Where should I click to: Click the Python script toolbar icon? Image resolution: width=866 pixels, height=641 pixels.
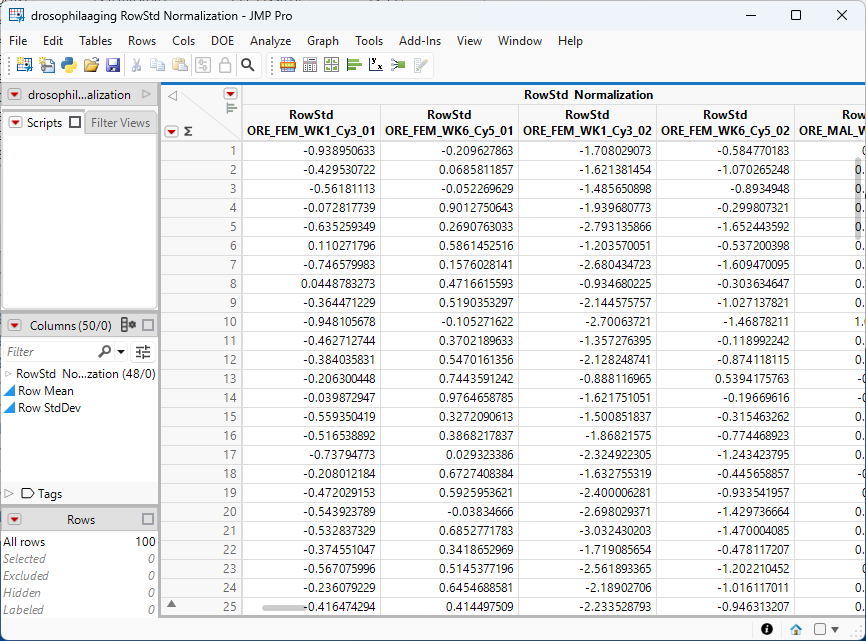[x=69, y=64]
